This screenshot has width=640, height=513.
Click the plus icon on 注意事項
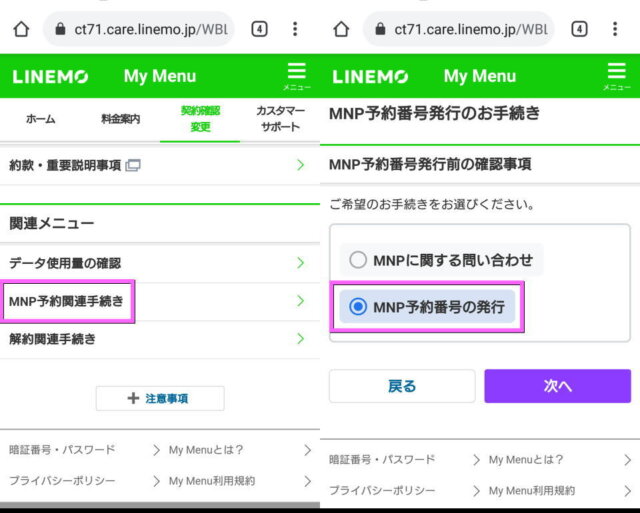pos(133,398)
